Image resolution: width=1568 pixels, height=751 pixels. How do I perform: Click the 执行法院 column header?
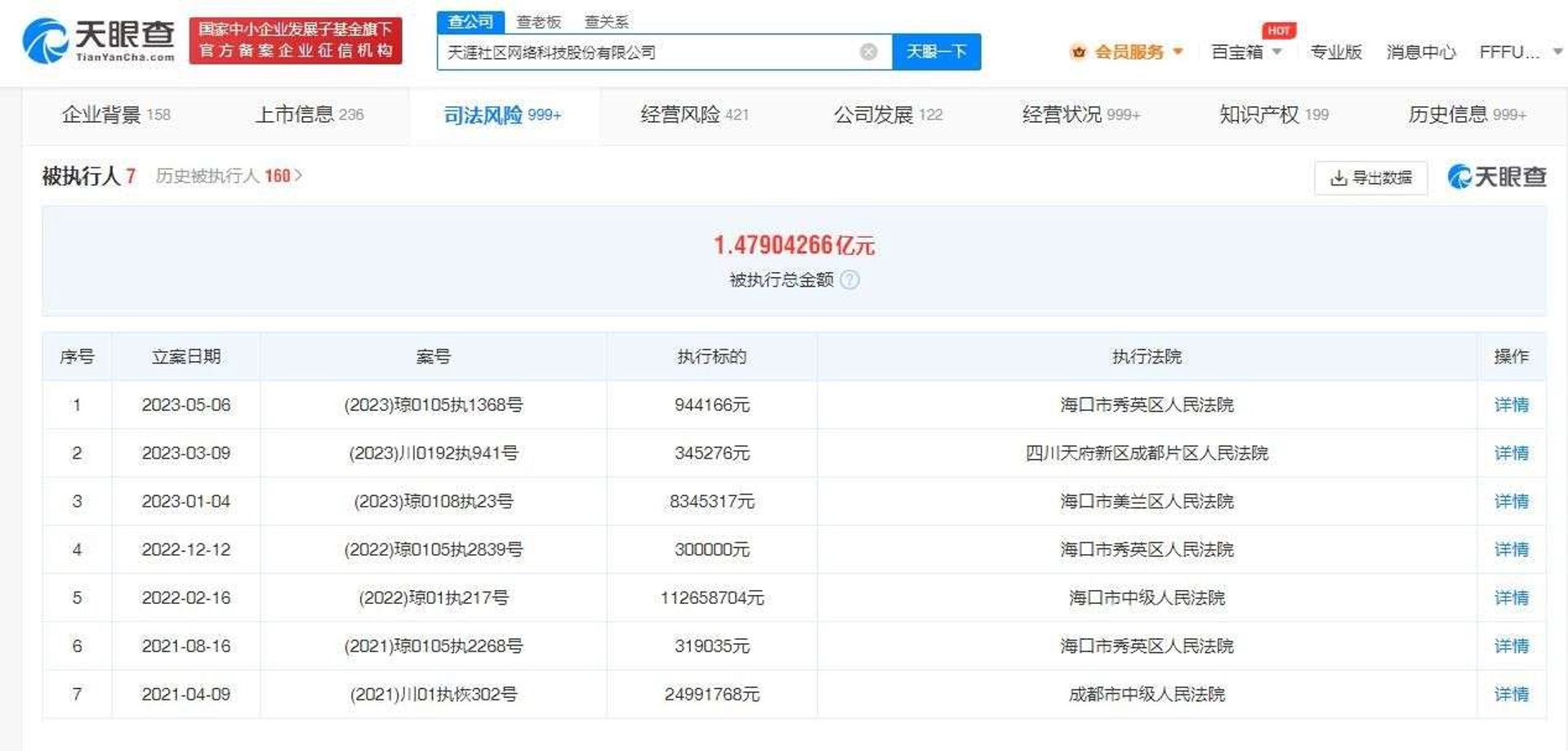tap(1147, 356)
